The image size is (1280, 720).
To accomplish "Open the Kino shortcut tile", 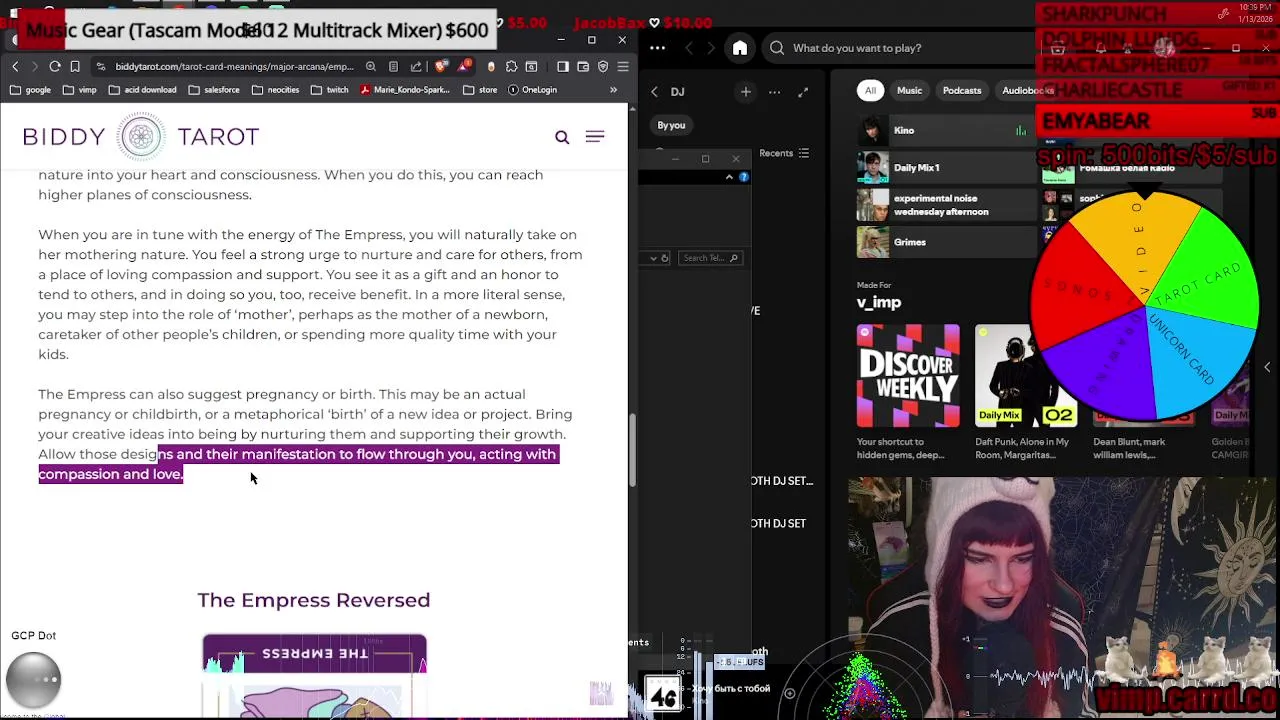I will point(946,130).
